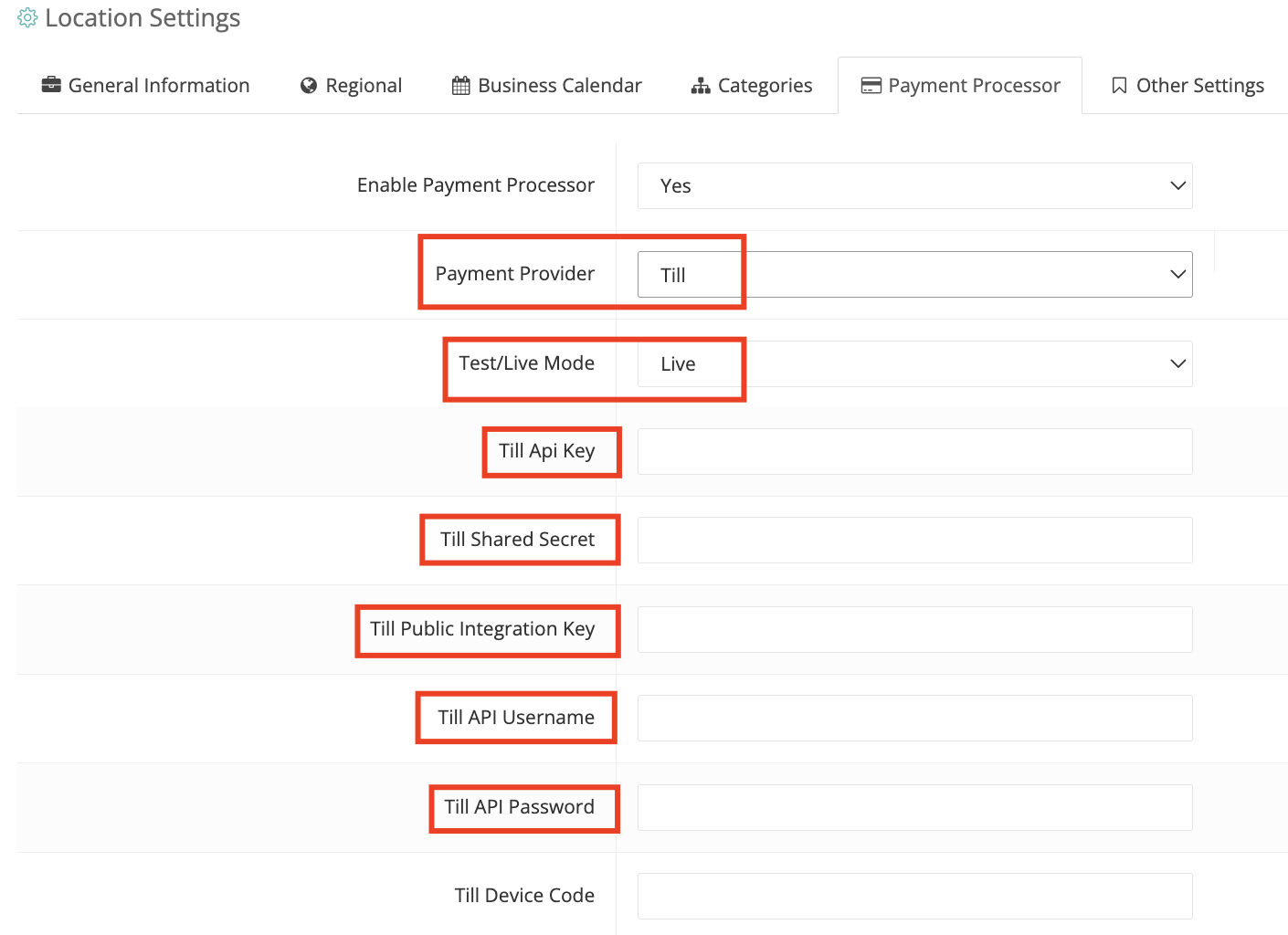Image resolution: width=1288 pixels, height=935 pixels.
Task: Click the sitemap icon beside Categories
Action: coord(701,86)
